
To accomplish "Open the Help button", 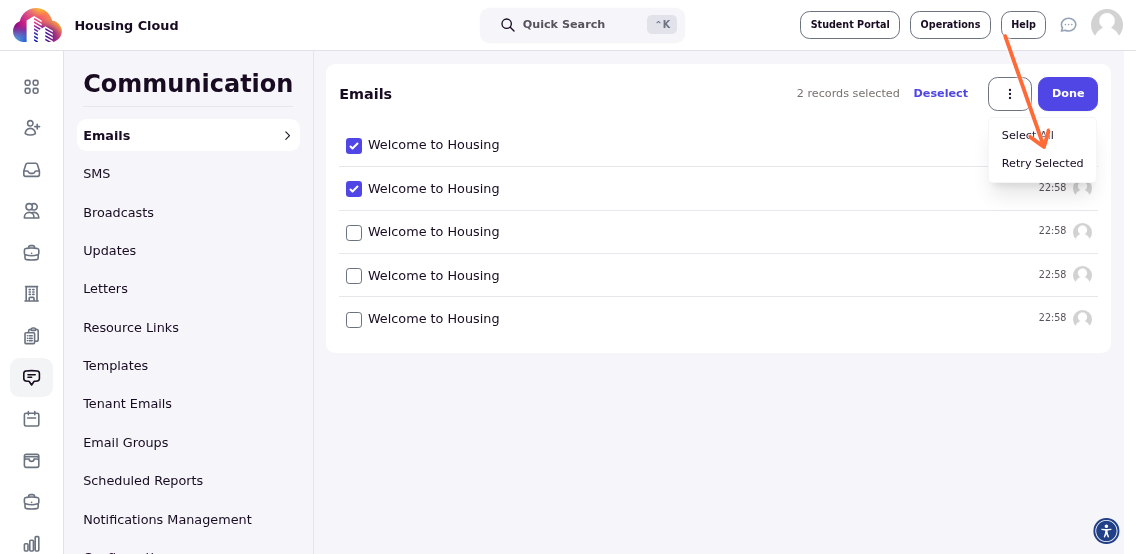I will [x=1023, y=25].
